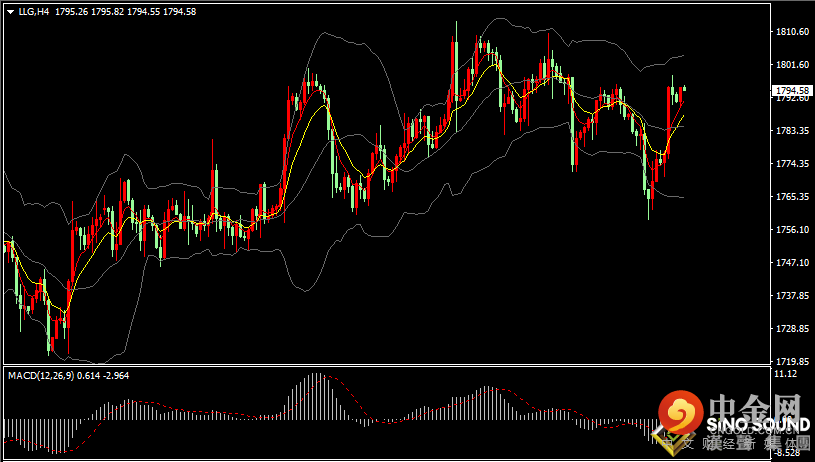815x462 pixels.
Task: Click the 11.12 MACD scale label
Action: click(785, 374)
